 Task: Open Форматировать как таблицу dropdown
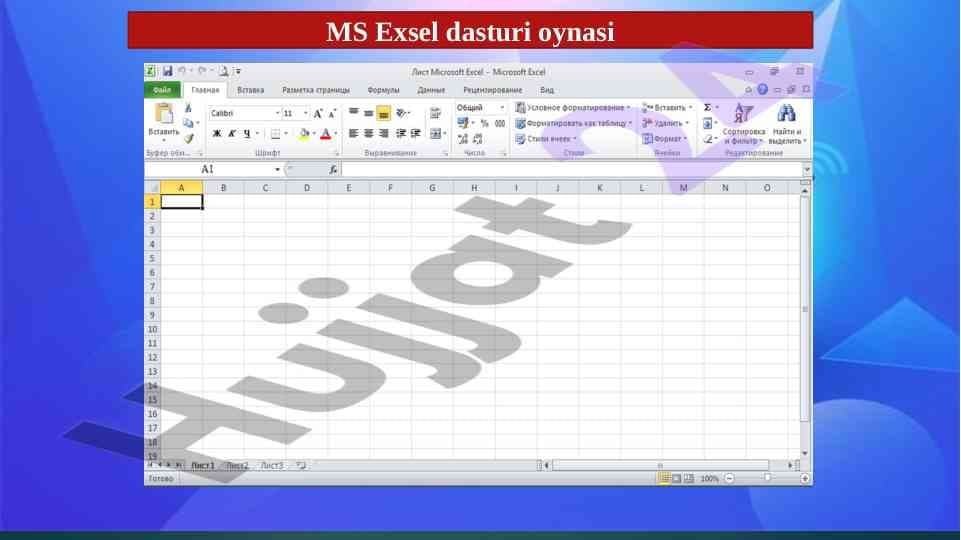click(x=574, y=123)
